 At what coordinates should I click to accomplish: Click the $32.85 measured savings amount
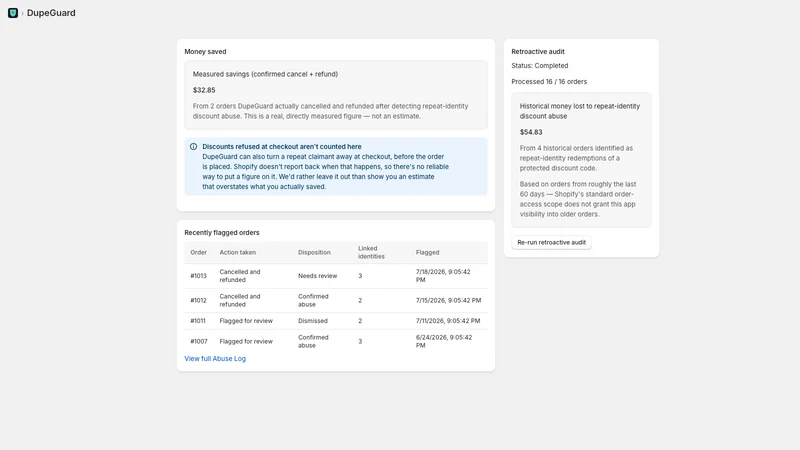[204, 90]
